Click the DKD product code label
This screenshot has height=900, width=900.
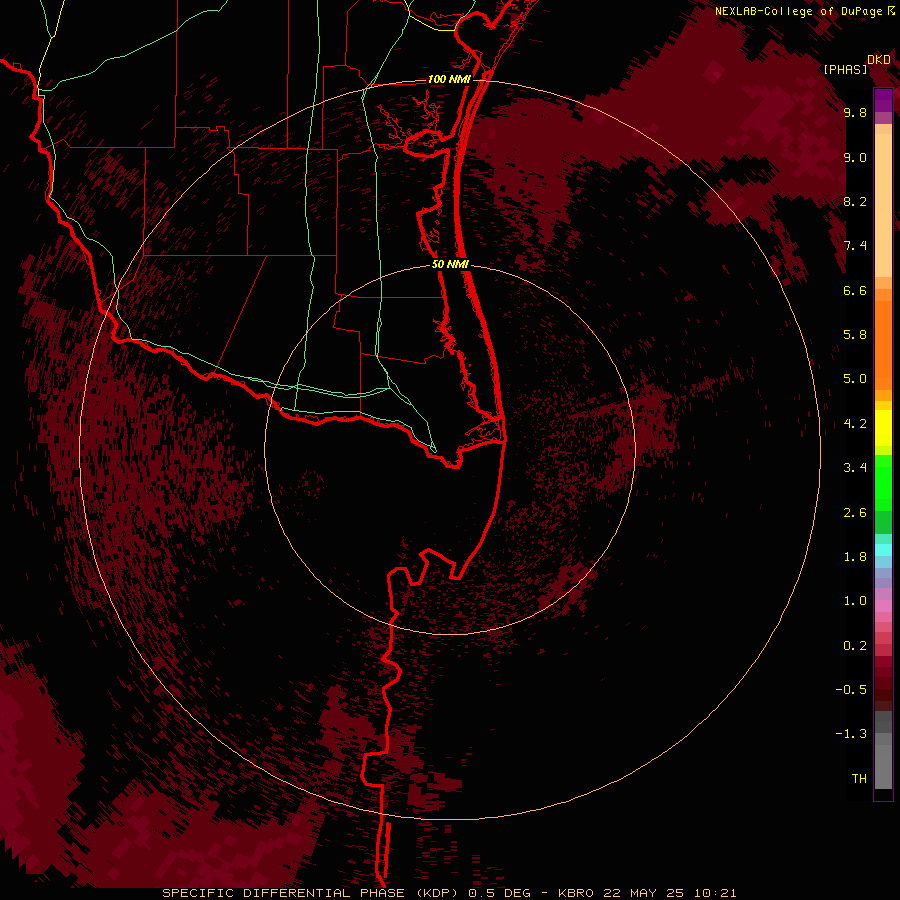879,60
